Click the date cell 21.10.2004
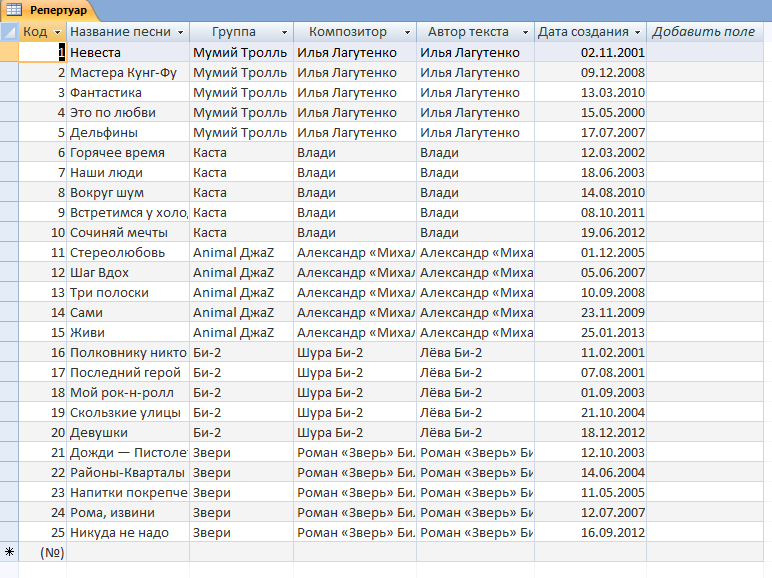The image size is (772, 578). pyautogui.click(x=590, y=413)
